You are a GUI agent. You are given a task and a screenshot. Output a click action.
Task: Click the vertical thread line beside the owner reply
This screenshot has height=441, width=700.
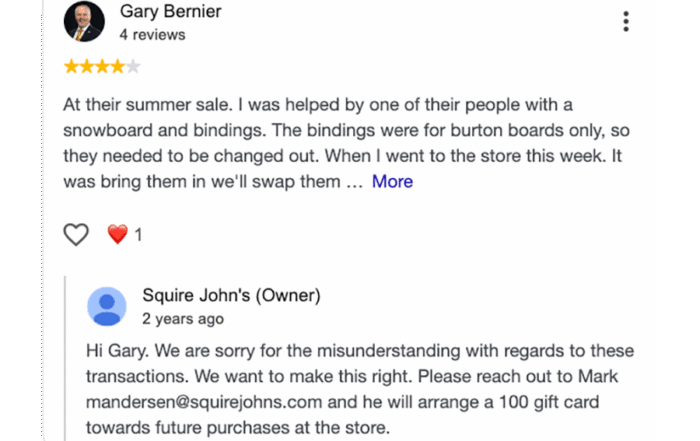pos(65,358)
